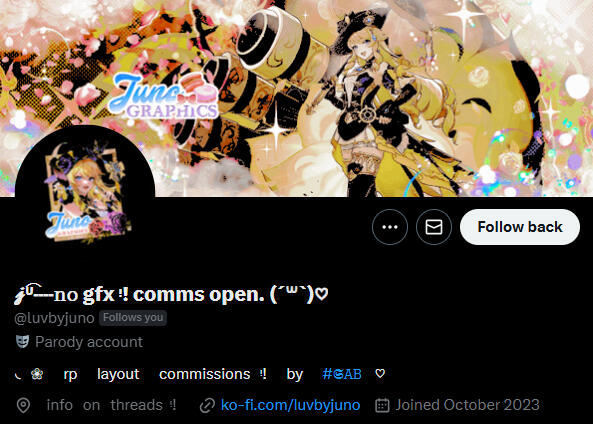This screenshot has height=424, width=593.
Task: Click the @luvbyjuno username handle
Action: 54,318
